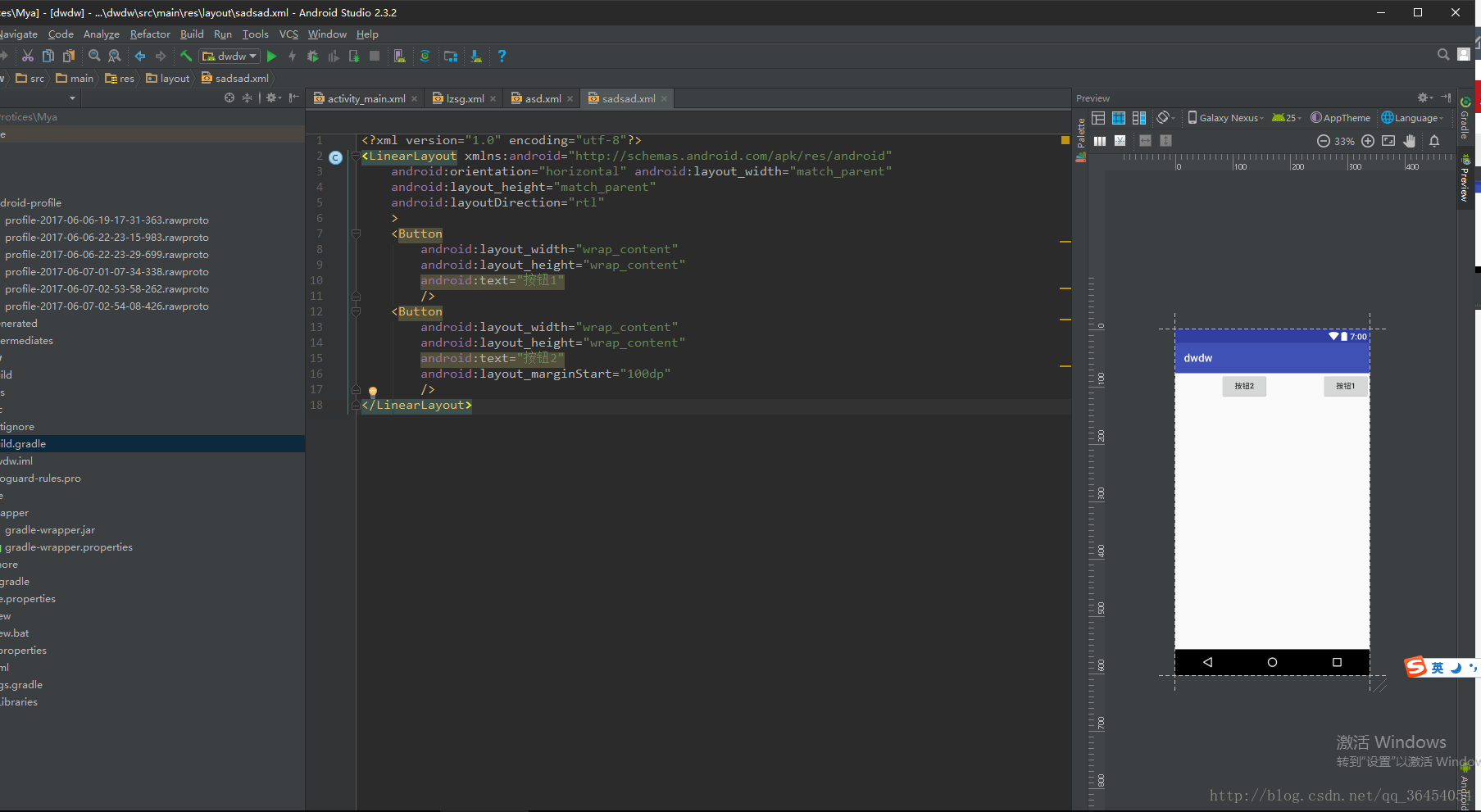Click the lightbulb intention icon in editor

(x=373, y=392)
